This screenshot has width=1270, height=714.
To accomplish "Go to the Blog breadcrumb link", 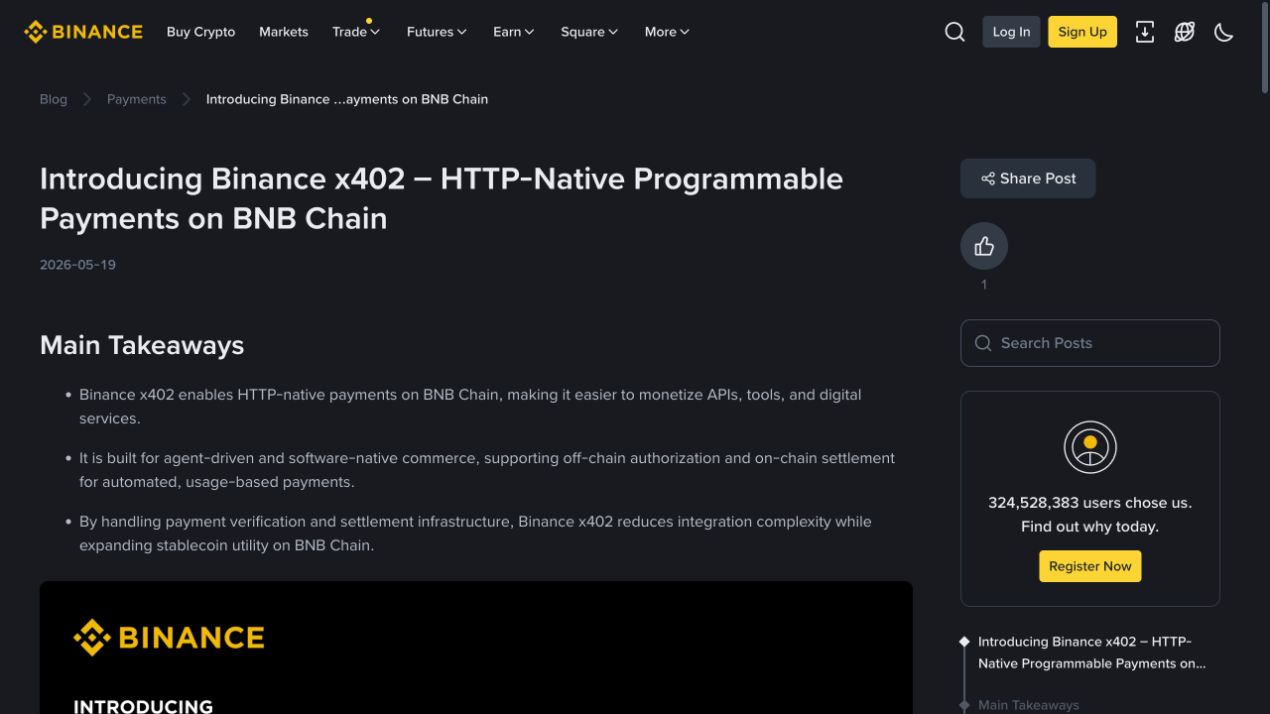I will [x=54, y=99].
